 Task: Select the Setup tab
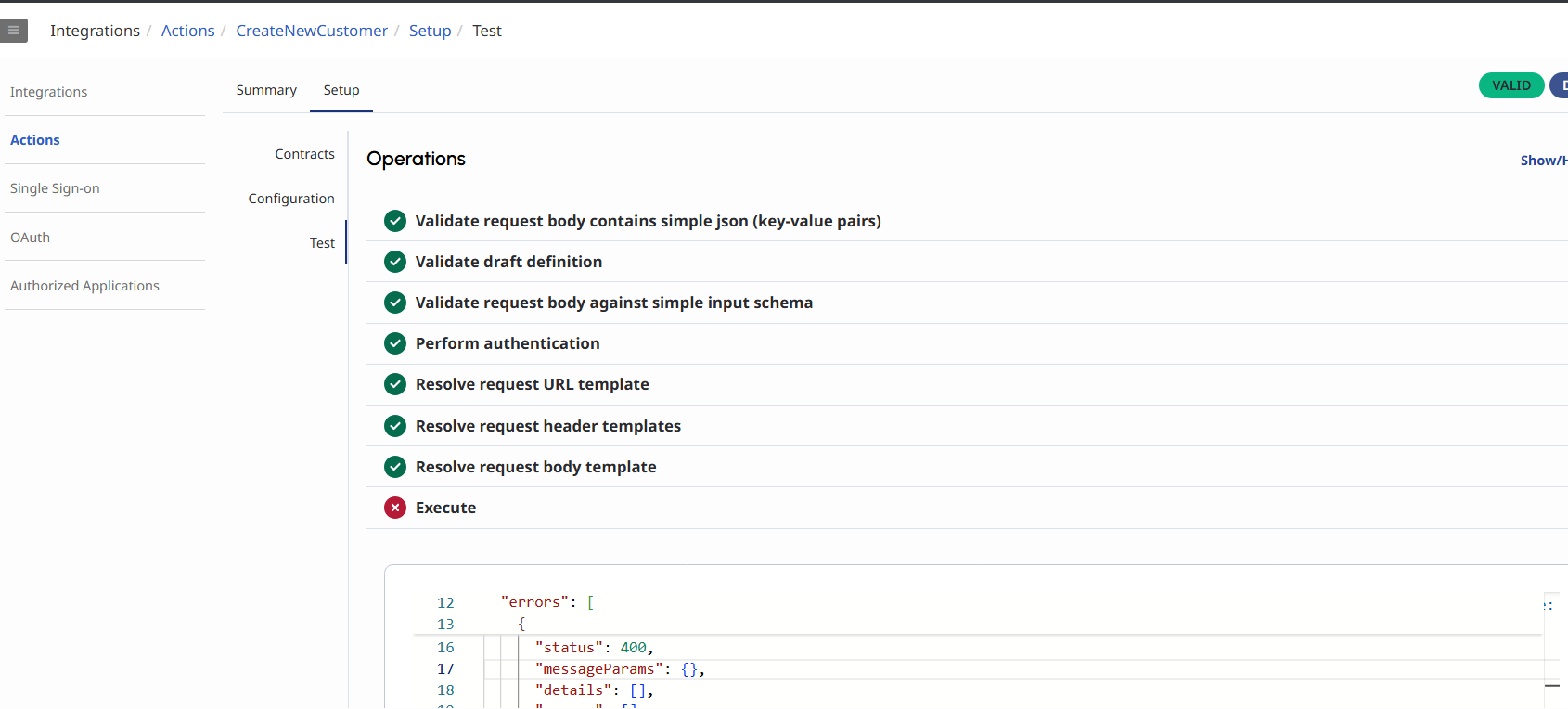click(341, 90)
